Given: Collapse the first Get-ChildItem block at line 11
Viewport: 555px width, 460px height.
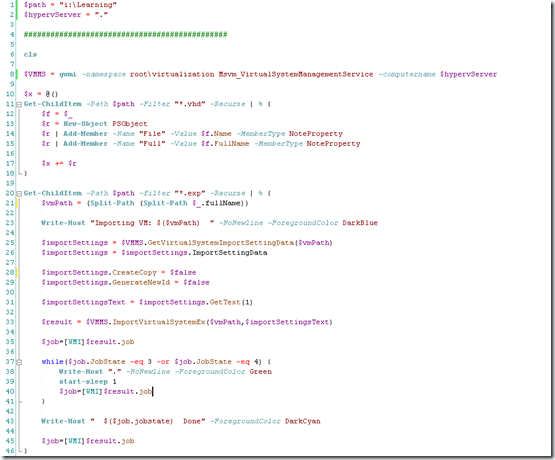Looking at the screenshot, I should pos(19,104).
